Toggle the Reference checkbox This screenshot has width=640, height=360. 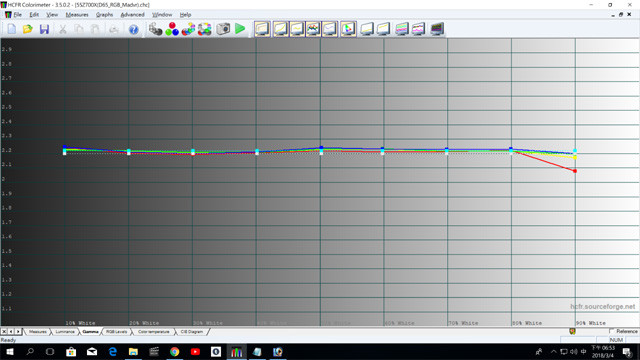point(611,331)
